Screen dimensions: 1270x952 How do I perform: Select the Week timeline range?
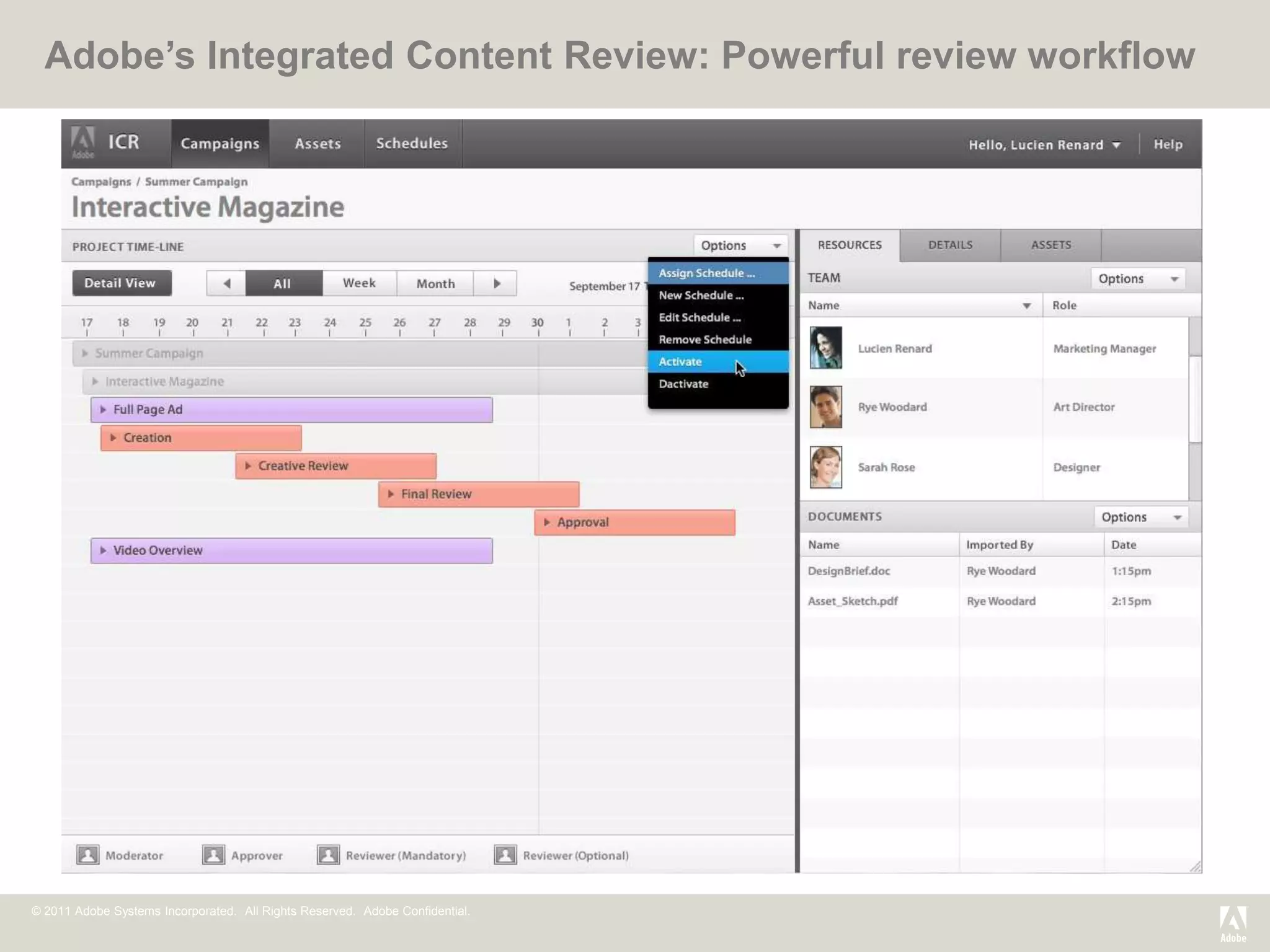coord(360,283)
